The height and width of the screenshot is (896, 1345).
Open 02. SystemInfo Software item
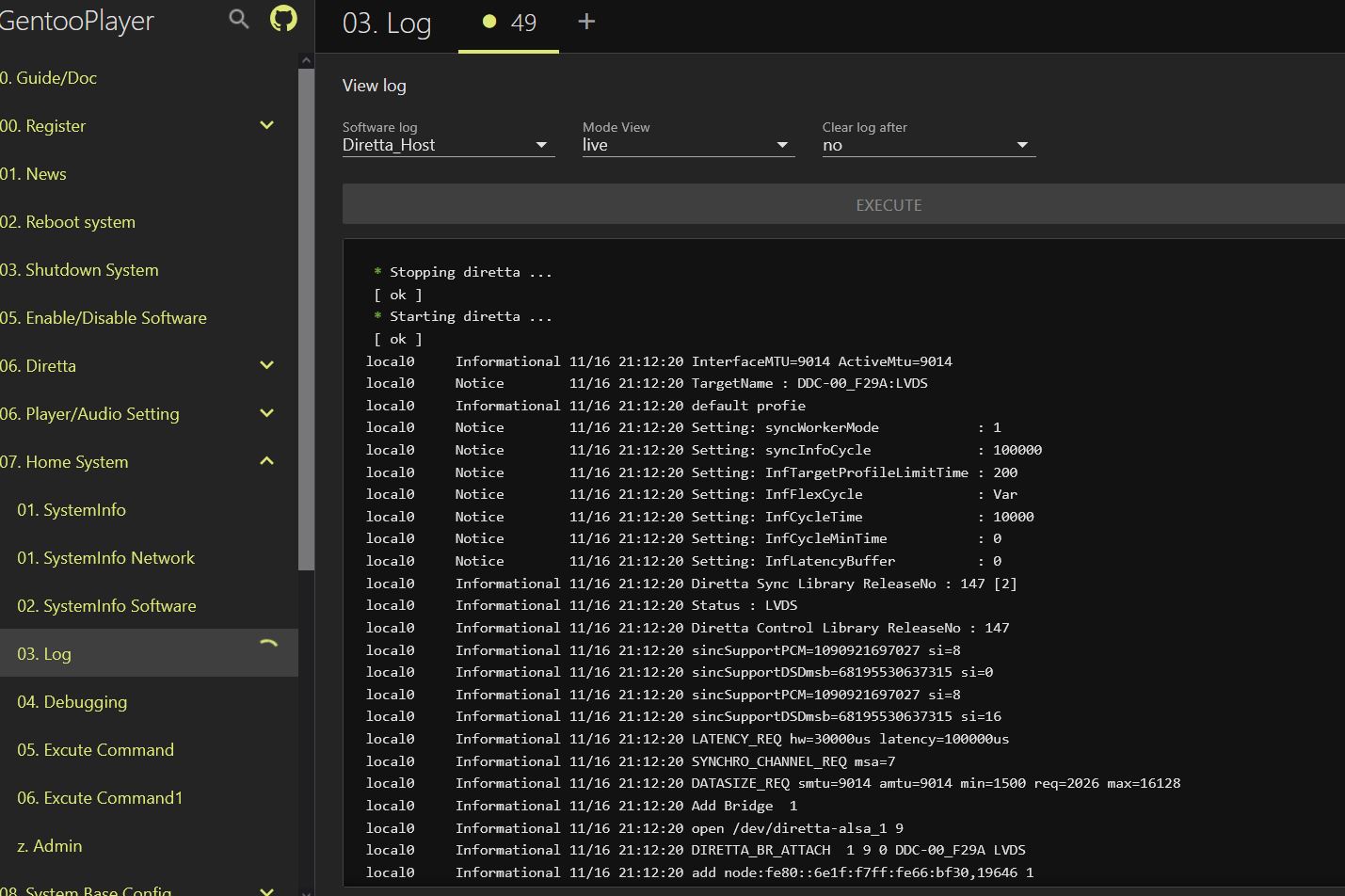[107, 606]
